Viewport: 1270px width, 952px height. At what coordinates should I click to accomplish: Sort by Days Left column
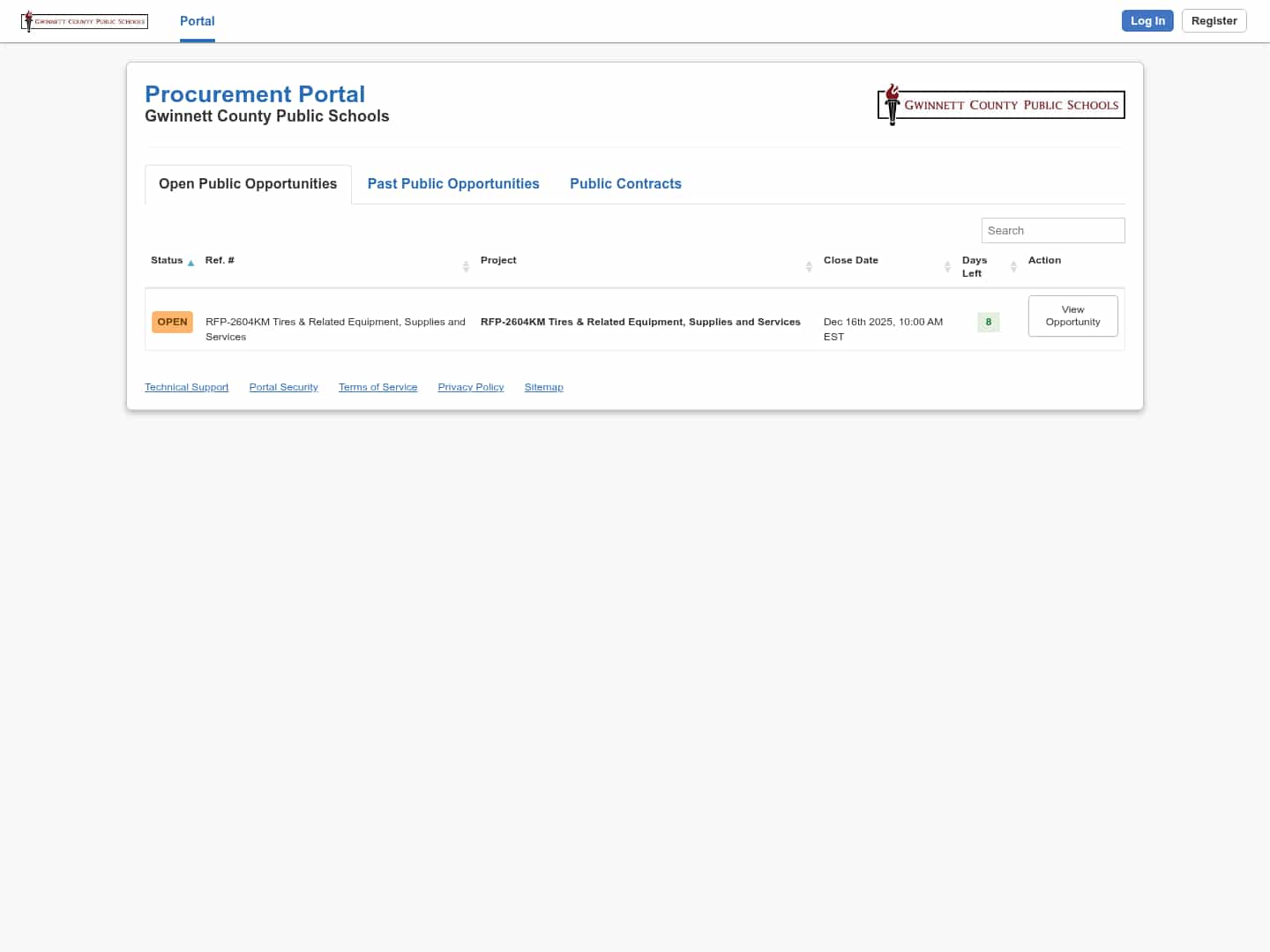[x=1013, y=266]
